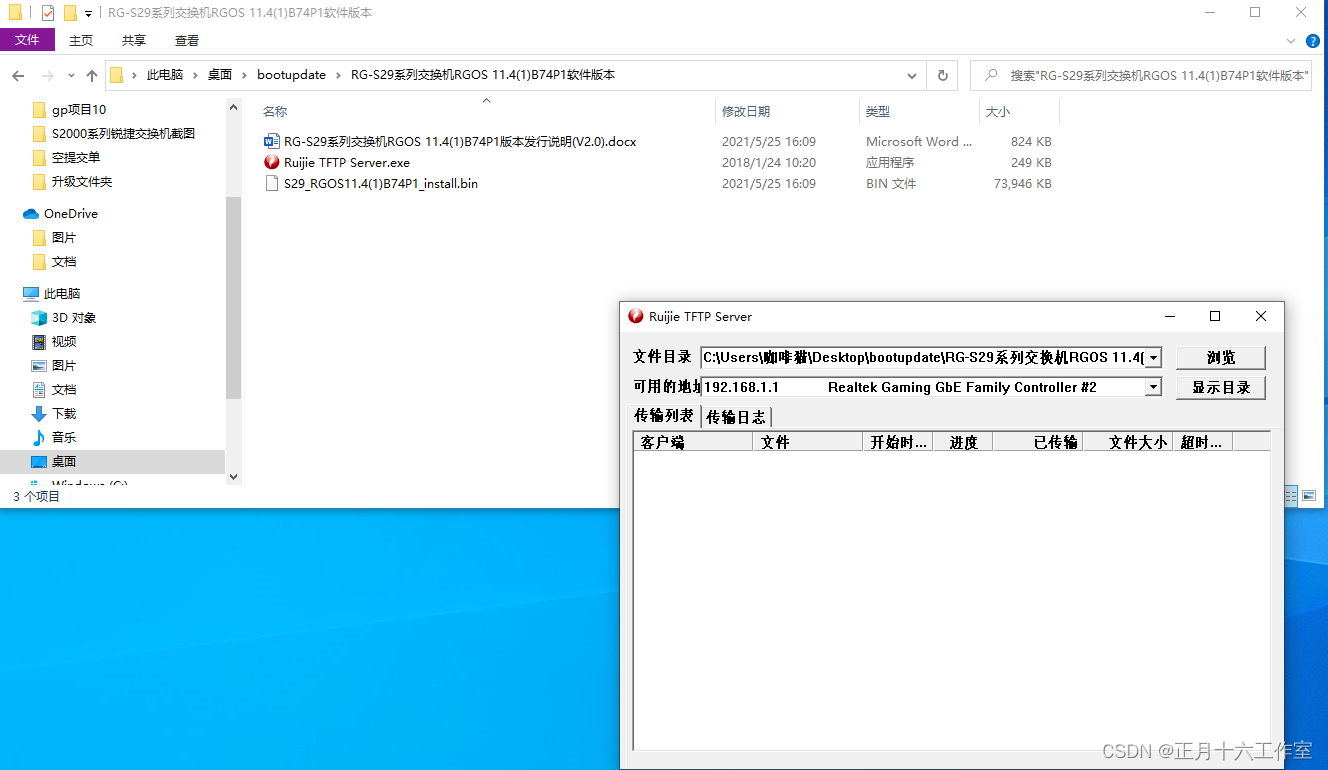
Task: Switch to the 传输列表 tab
Action: tap(664, 415)
